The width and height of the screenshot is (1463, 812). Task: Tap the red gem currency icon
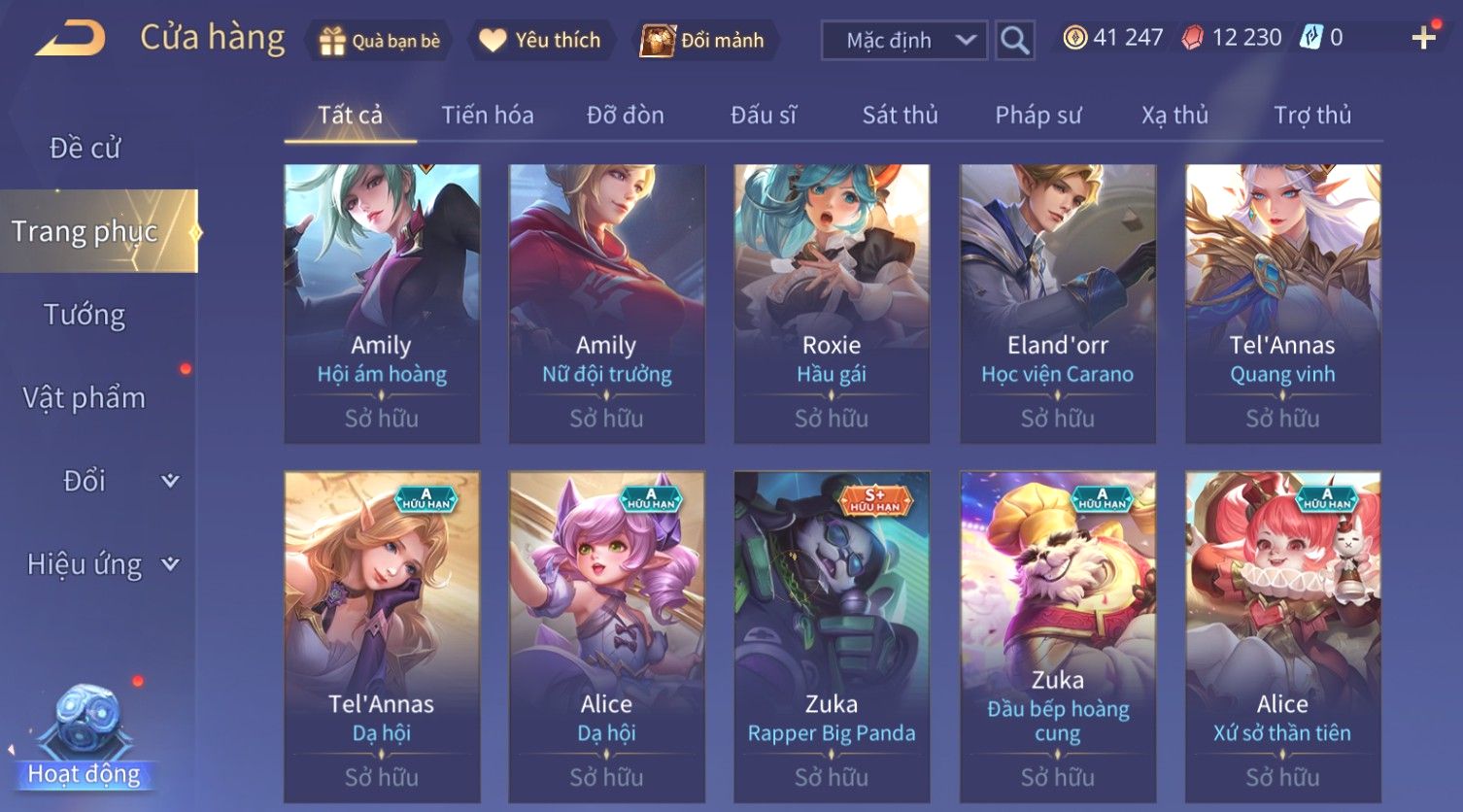coord(1193,38)
